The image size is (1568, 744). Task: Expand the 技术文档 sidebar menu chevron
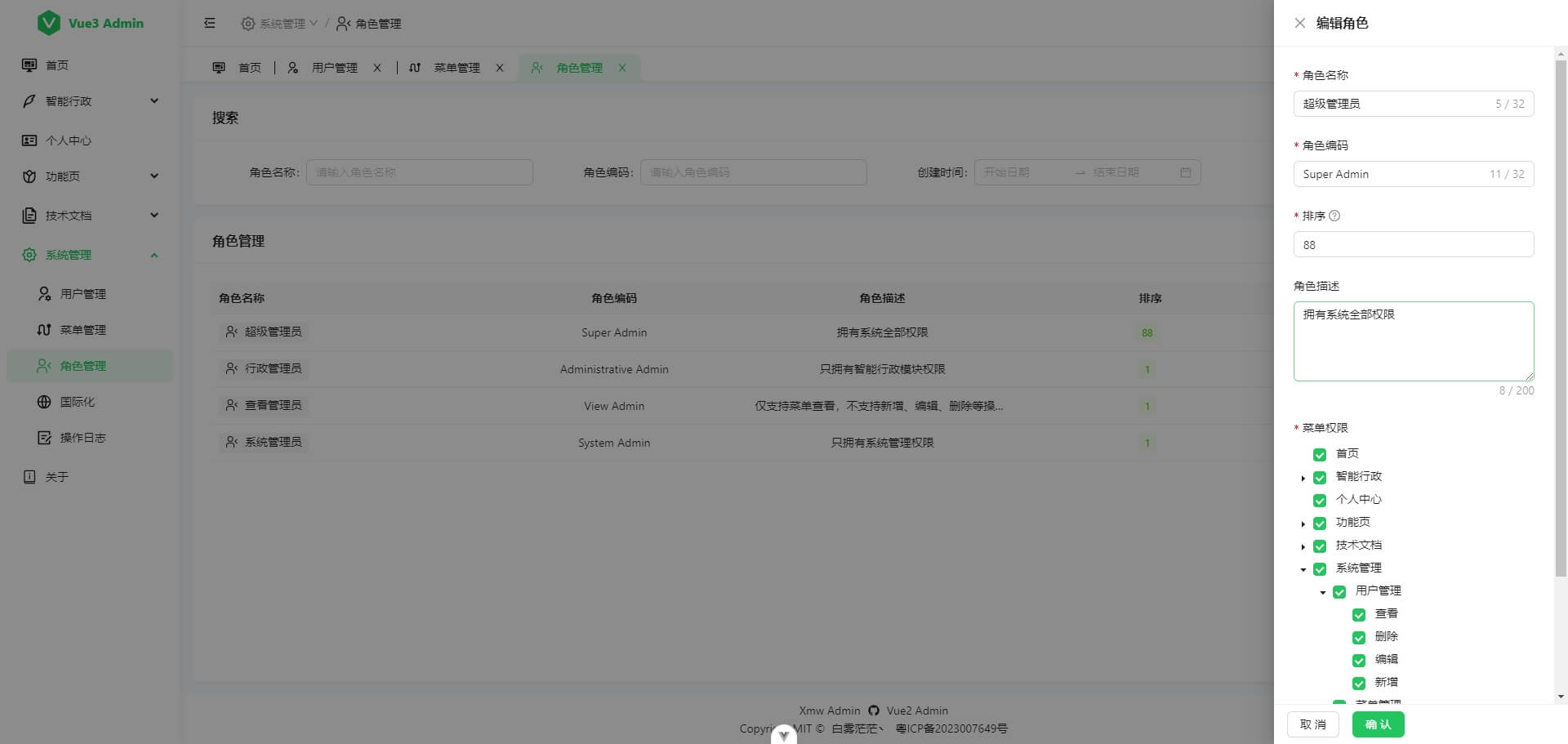[x=154, y=216]
